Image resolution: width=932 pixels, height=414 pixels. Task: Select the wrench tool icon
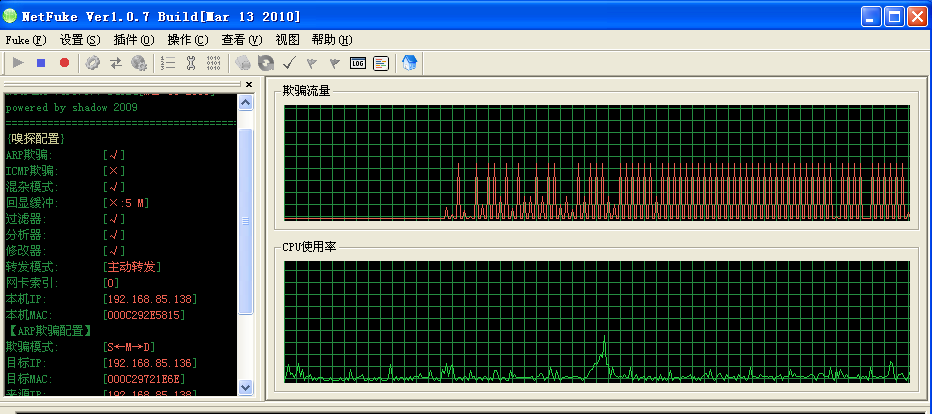coord(191,62)
